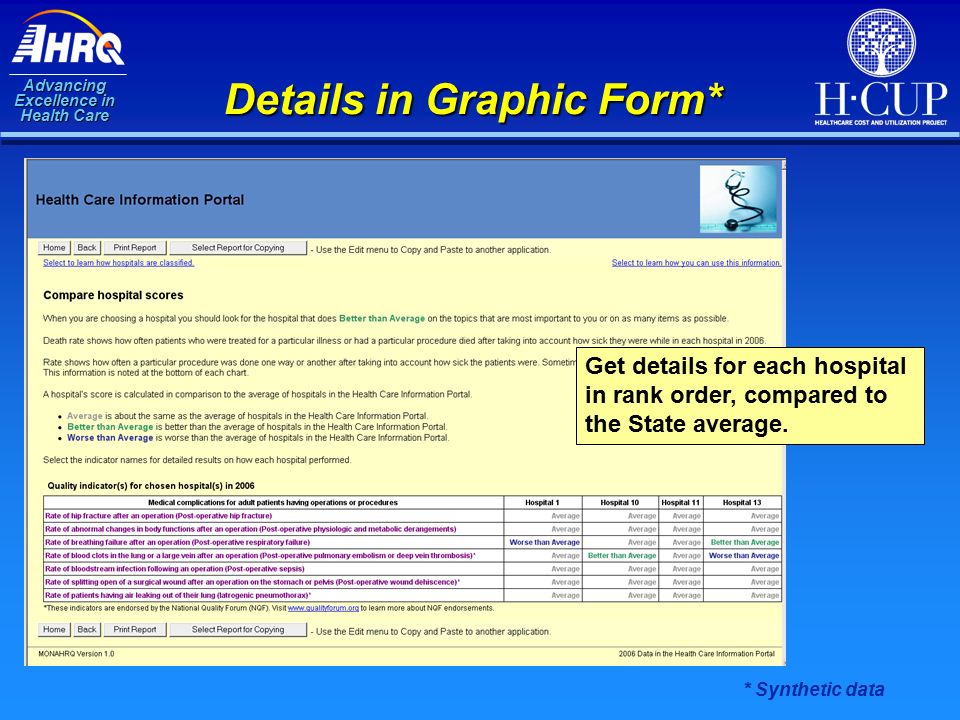Viewport: 960px width, 720px height.
Task: Click the 'Medical complications for adult patients' table header
Action: click(x=273, y=503)
